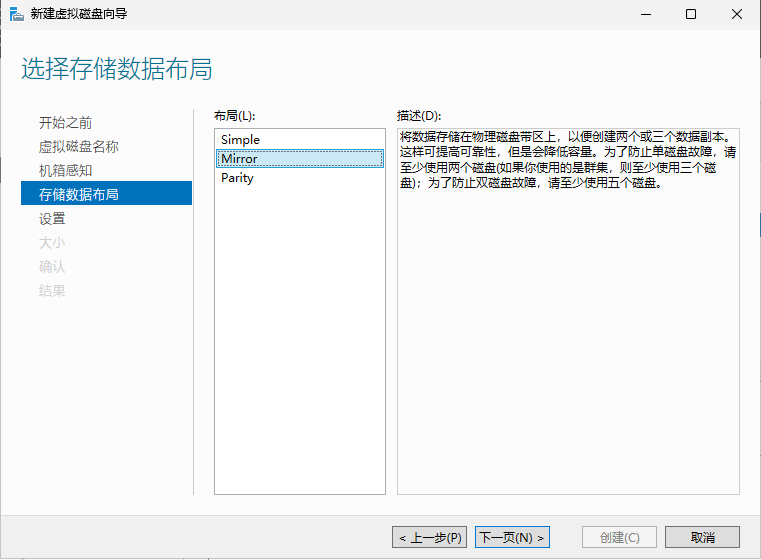Click inside the 描述 description text box

568,312
